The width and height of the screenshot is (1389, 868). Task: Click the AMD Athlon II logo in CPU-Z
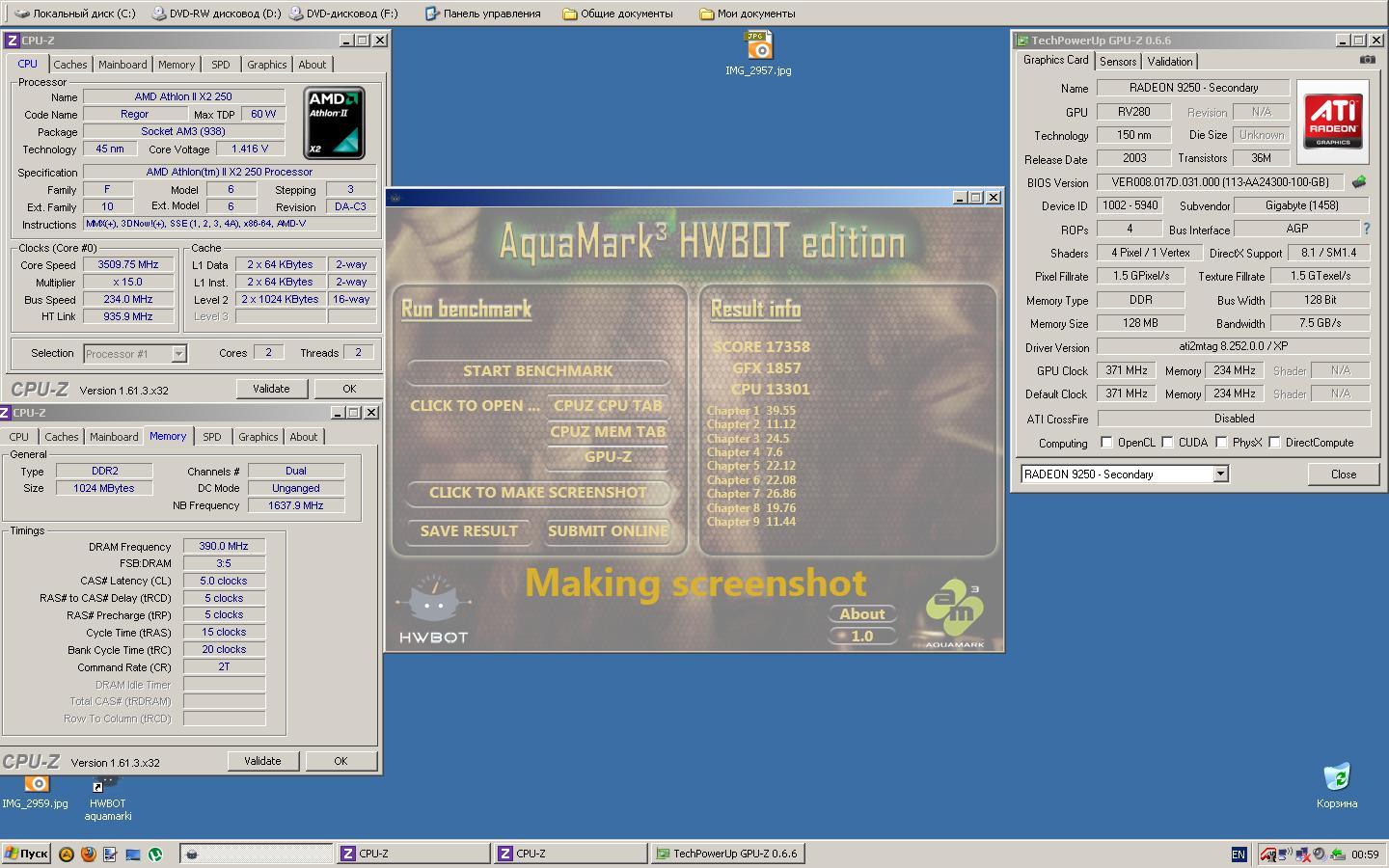tap(334, 123)
